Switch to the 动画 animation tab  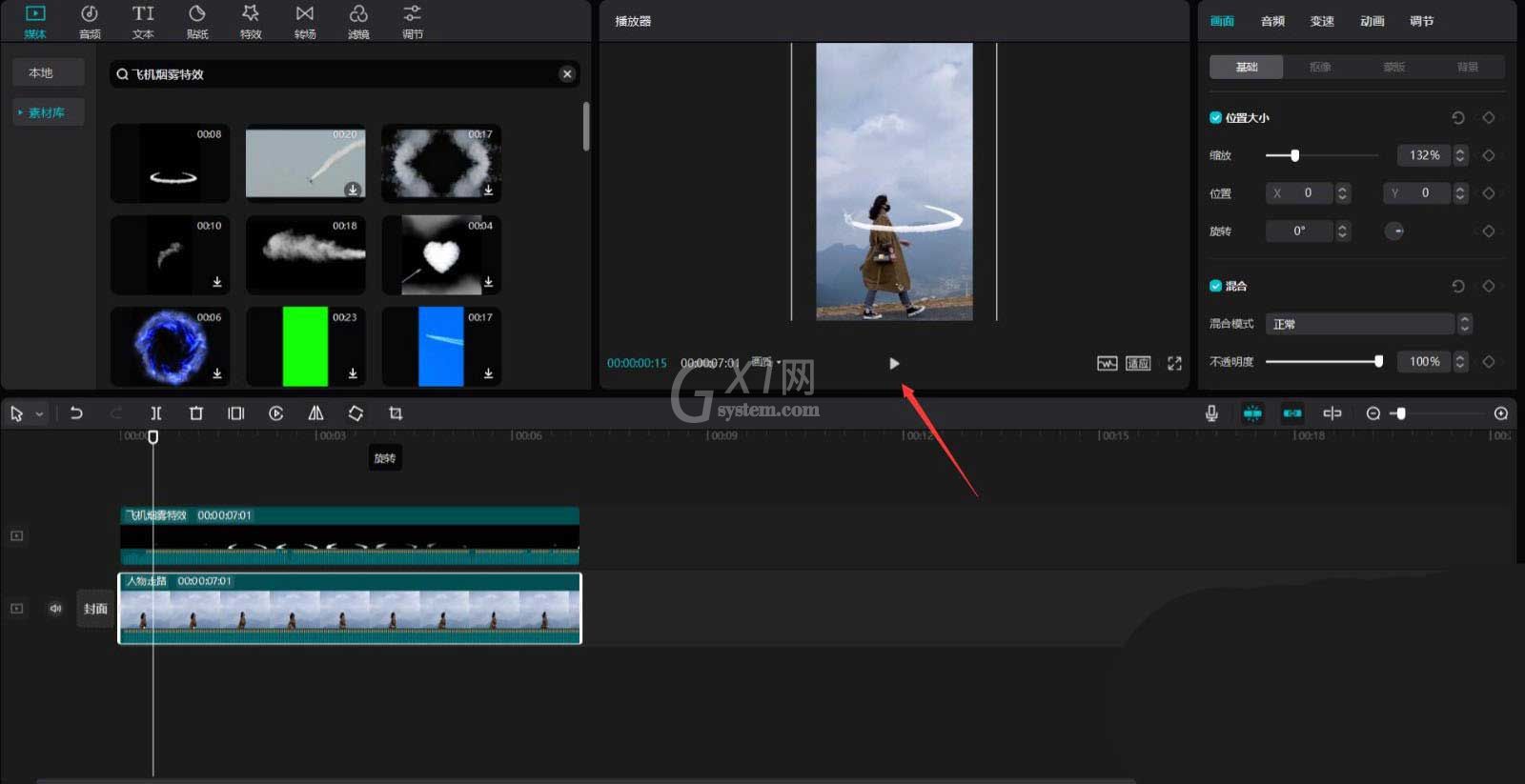(1372, 21)
